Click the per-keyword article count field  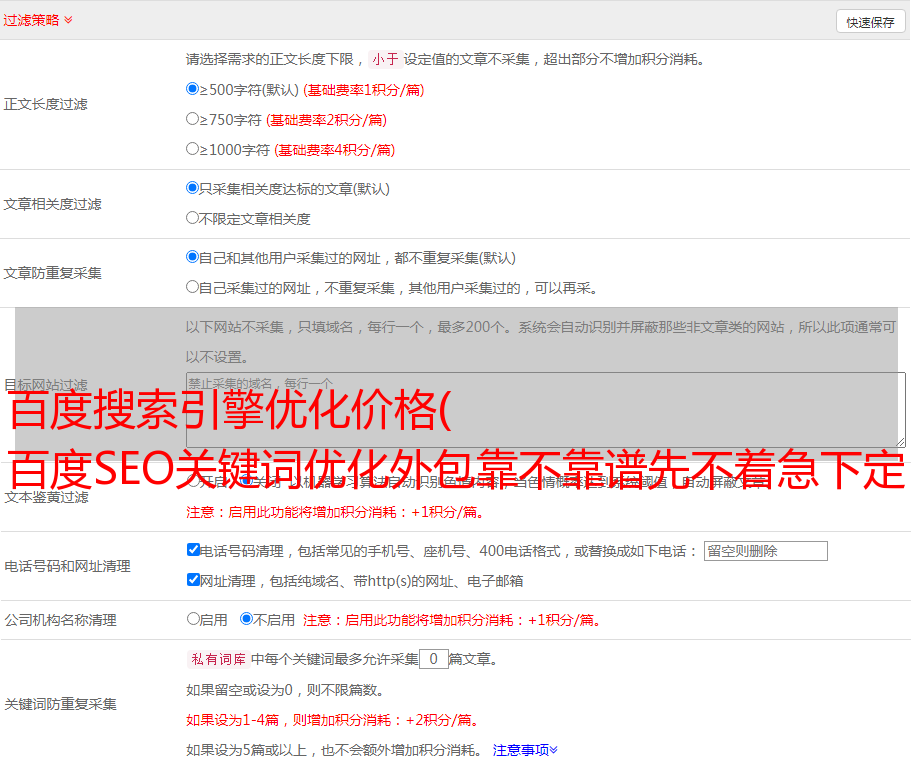[x=433, y=659]
